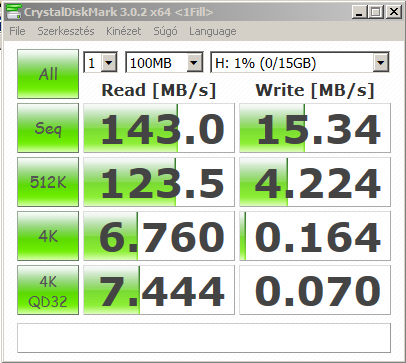Open the Kinézet menu

pyautogui.click(x=124, y=31)
